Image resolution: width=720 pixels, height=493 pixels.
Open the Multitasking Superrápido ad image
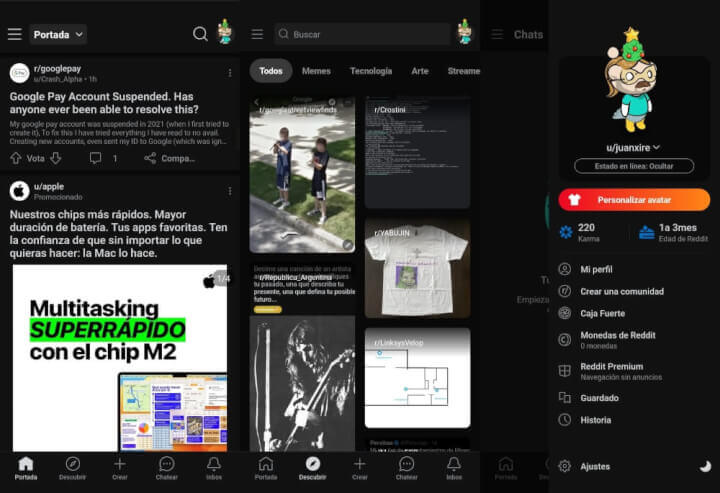120,358
